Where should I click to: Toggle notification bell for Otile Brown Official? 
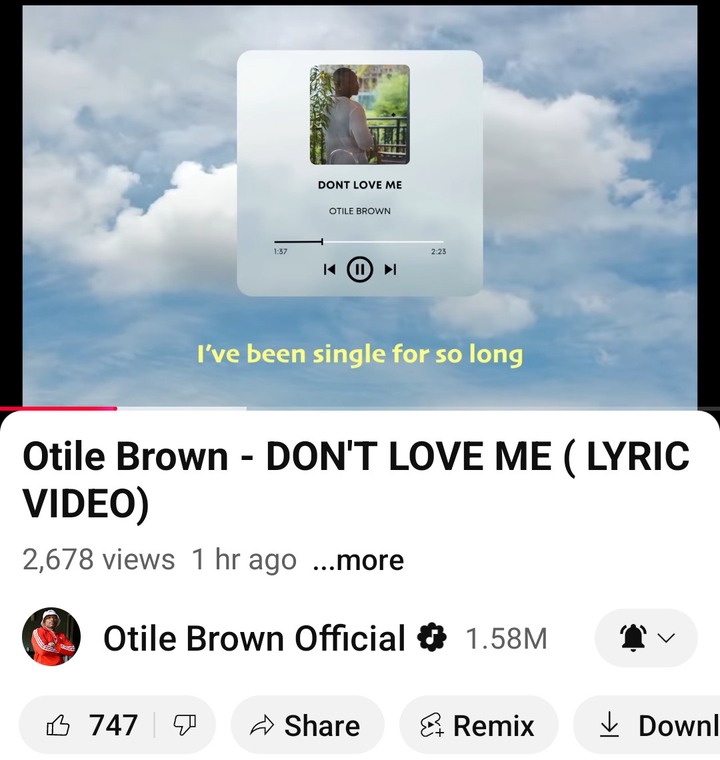pyautogui.click(x=633, y=637)
